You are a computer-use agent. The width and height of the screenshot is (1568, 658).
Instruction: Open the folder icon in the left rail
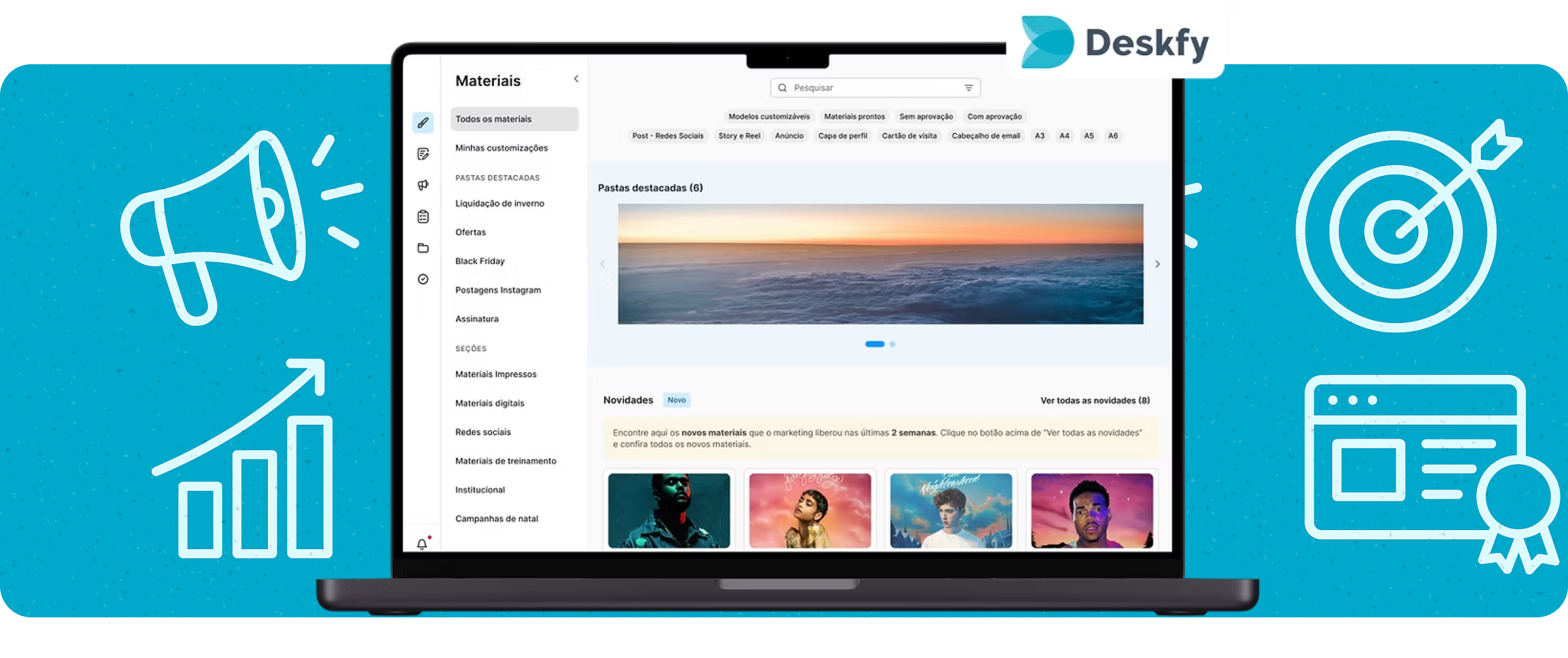423,248
